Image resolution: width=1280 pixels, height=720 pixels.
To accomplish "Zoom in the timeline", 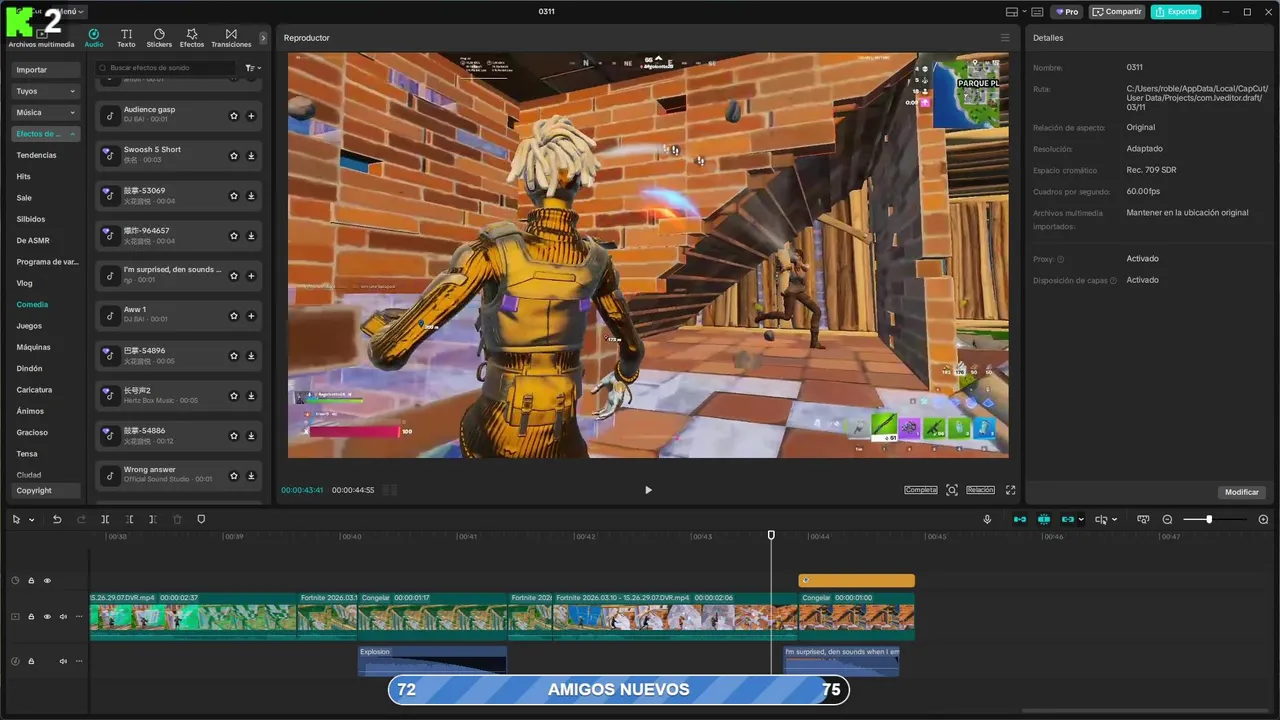I will coord(1263,520).
